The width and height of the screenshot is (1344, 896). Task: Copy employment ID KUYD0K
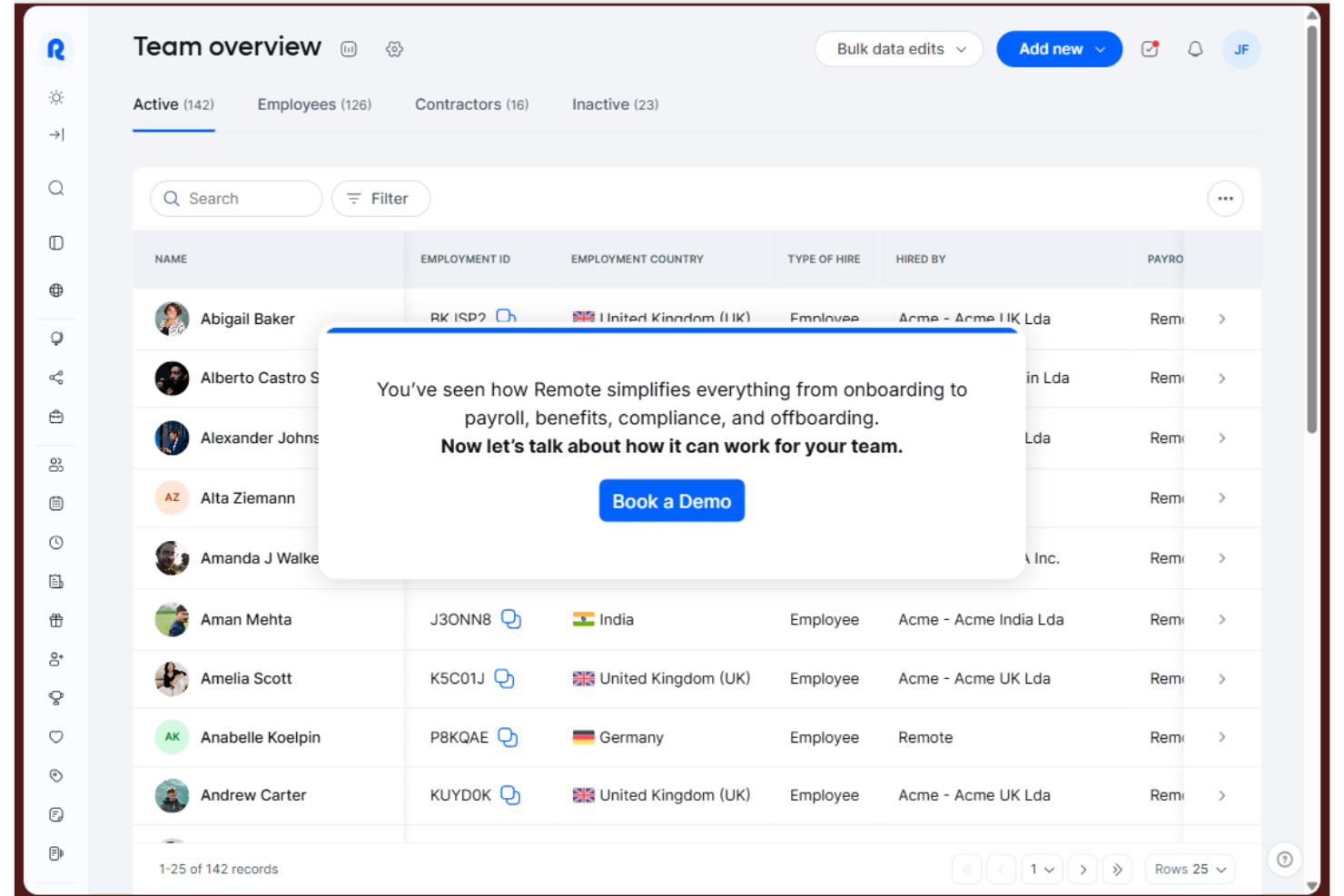510,795
